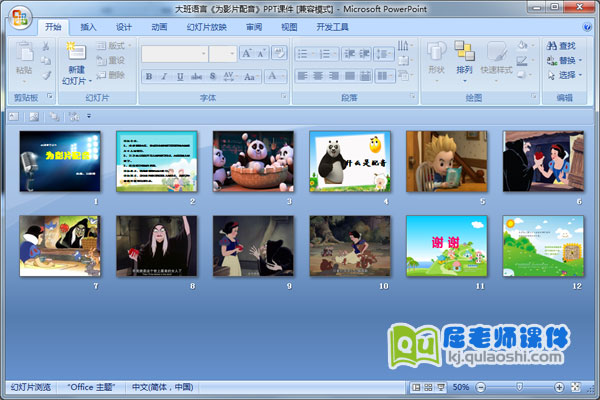The image size is (600, 400).
Task: Justify text alignment
Action: [x=349, y=76]
